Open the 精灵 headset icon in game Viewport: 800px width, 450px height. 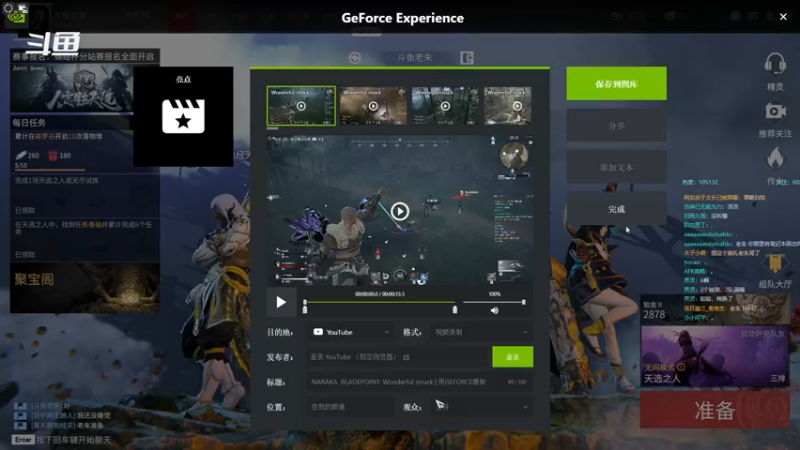[774, 65]
